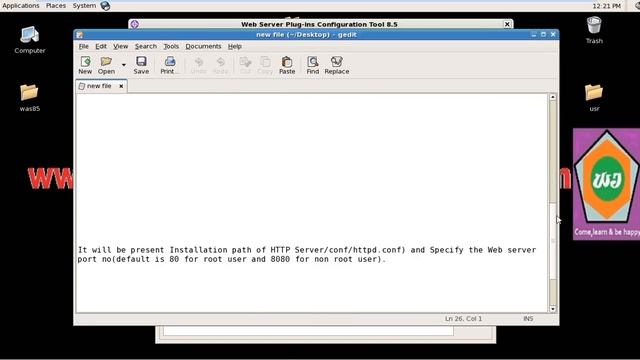640x360 pixels.
Task: Click the Plug-ins Configuration Tool title bar icon
Action: pos(135,24)
